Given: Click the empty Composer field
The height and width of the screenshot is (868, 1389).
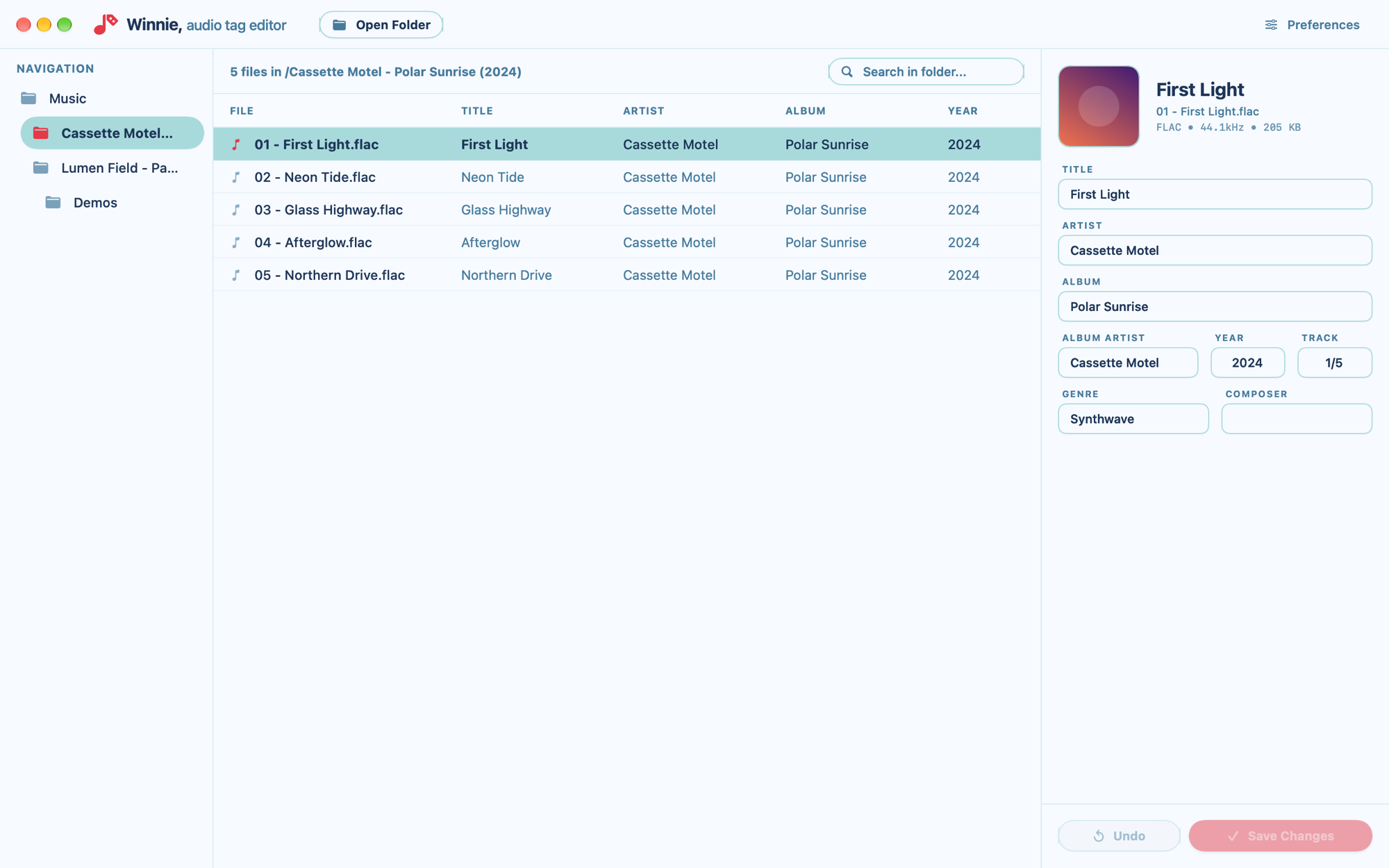Looking at the screenshot, I should (1296, 419).
